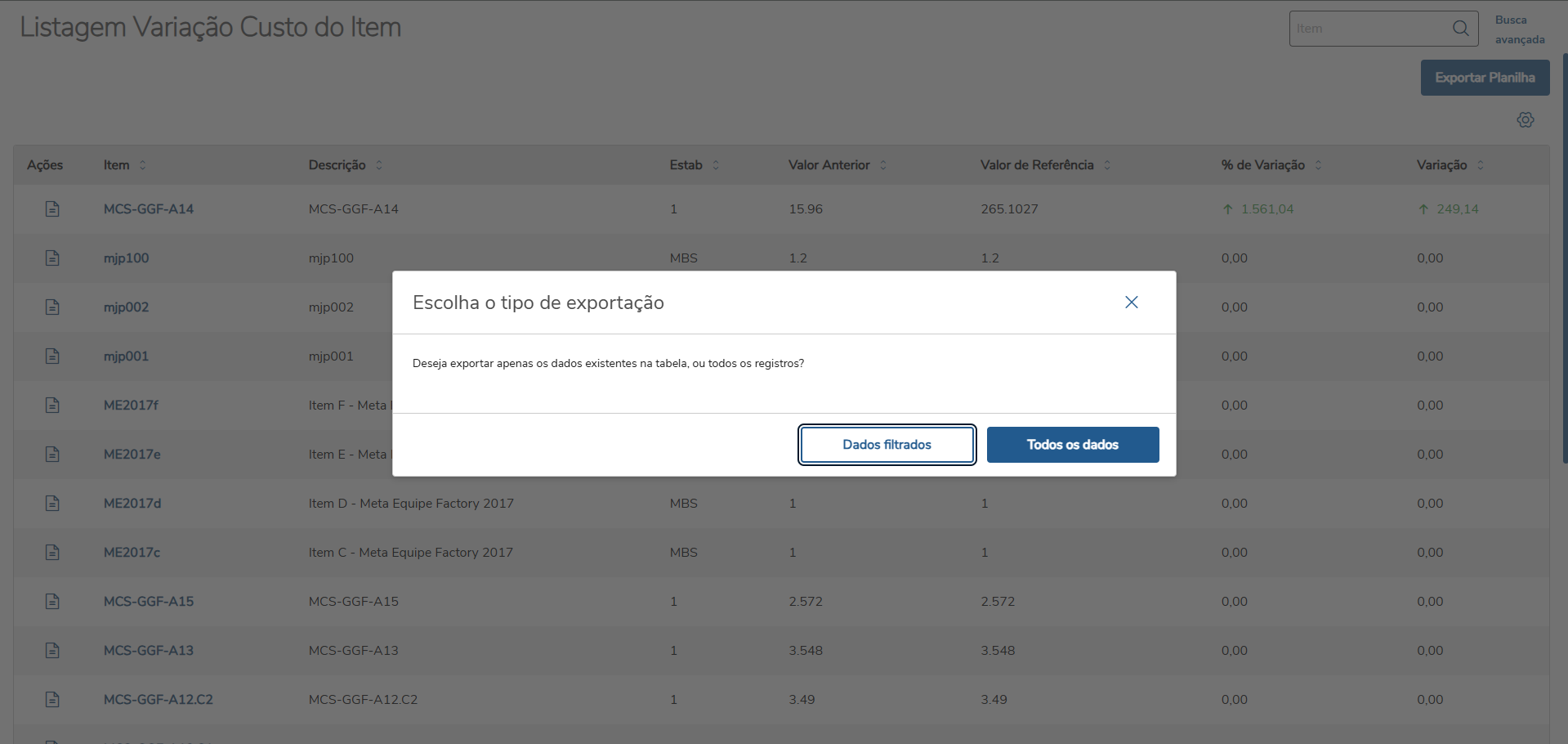Export with Todos os dados button
This screenshot has width=1568, height=744.
[x=1072, y=445]
